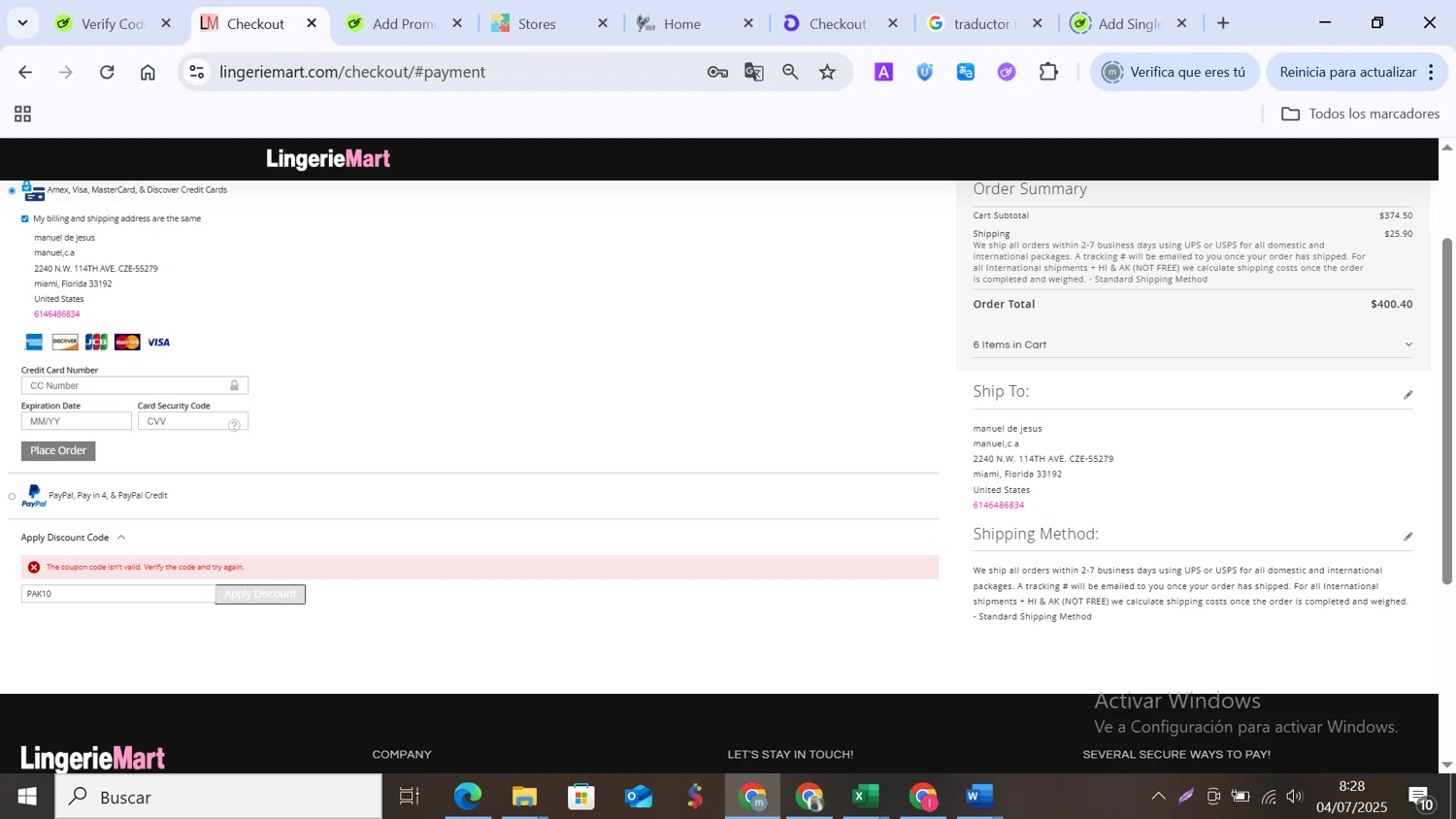The height and width of the screenshot is (819, 1456).
Task: Click the JCB card logo
Action: (96, 342)
